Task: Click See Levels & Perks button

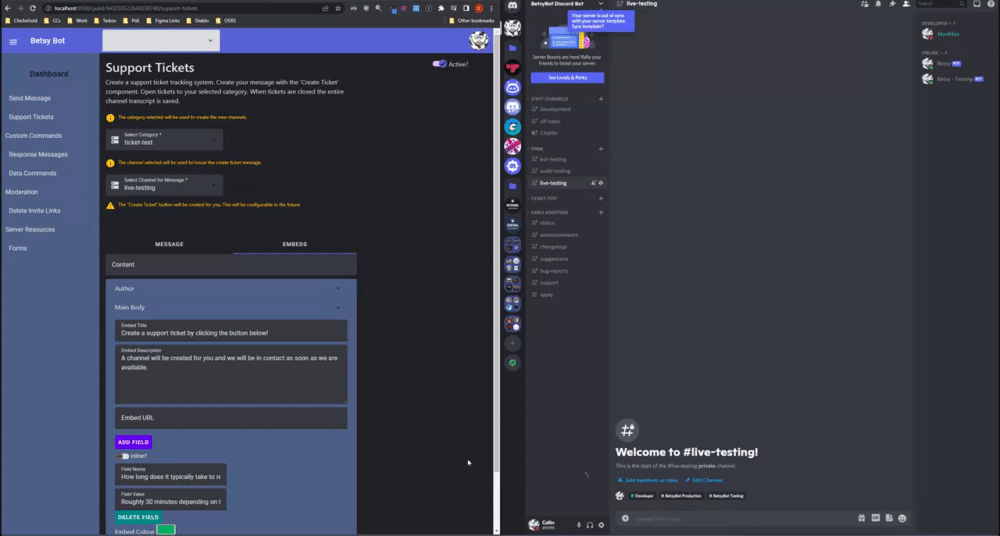Action: coord(567,78)
